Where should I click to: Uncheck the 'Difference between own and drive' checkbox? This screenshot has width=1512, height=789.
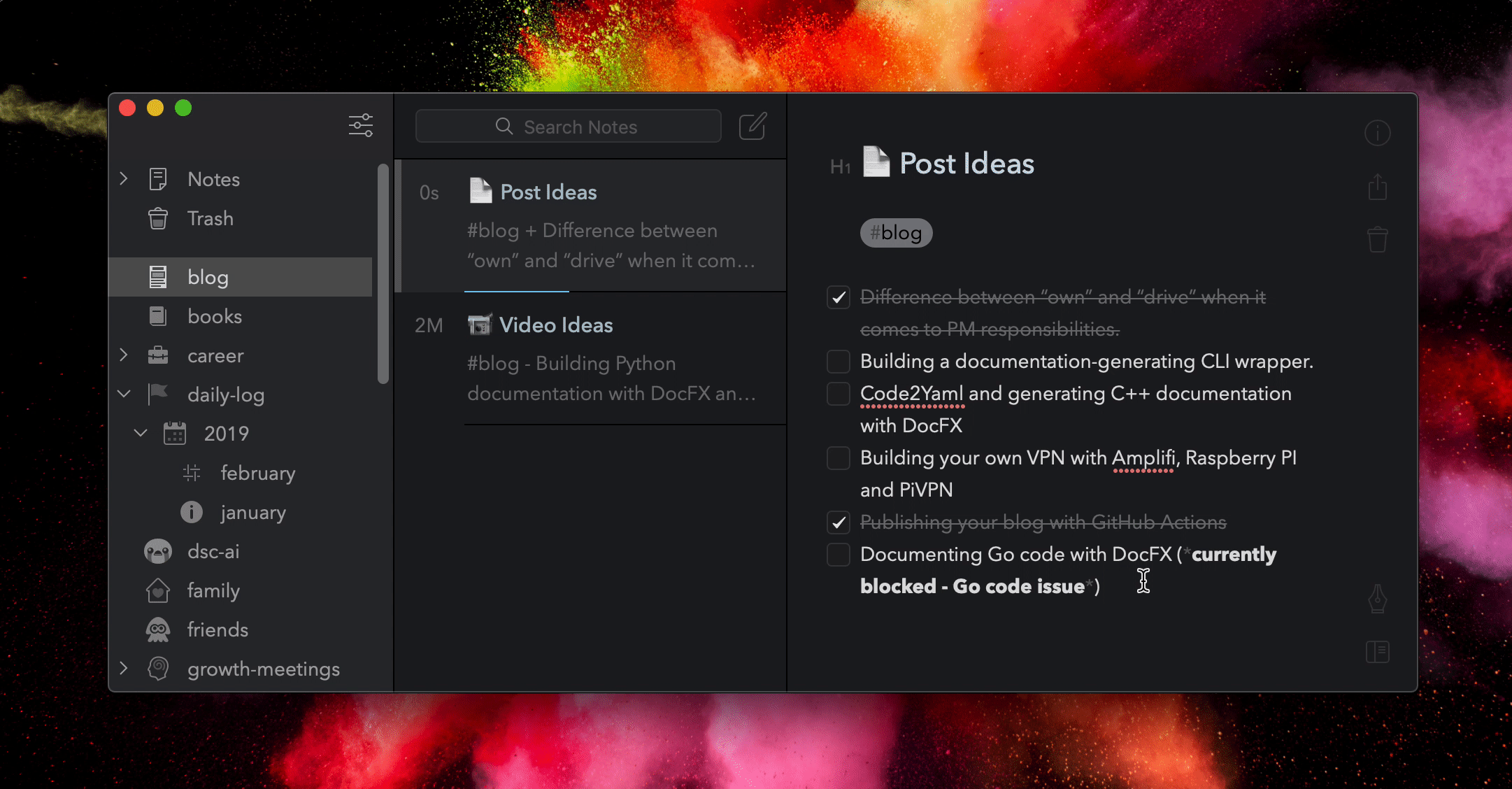838,297
